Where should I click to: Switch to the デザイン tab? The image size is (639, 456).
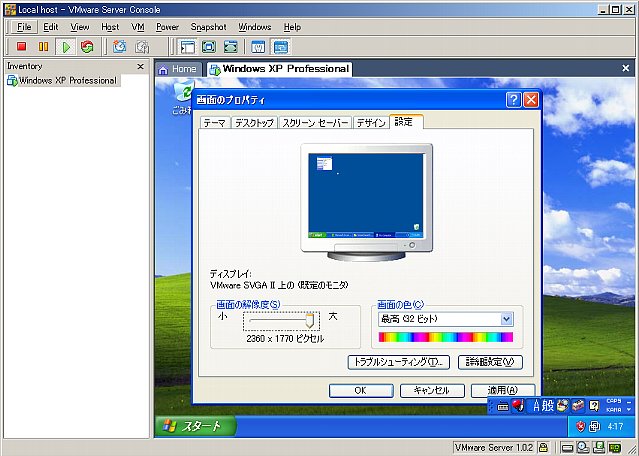point(371,123)
